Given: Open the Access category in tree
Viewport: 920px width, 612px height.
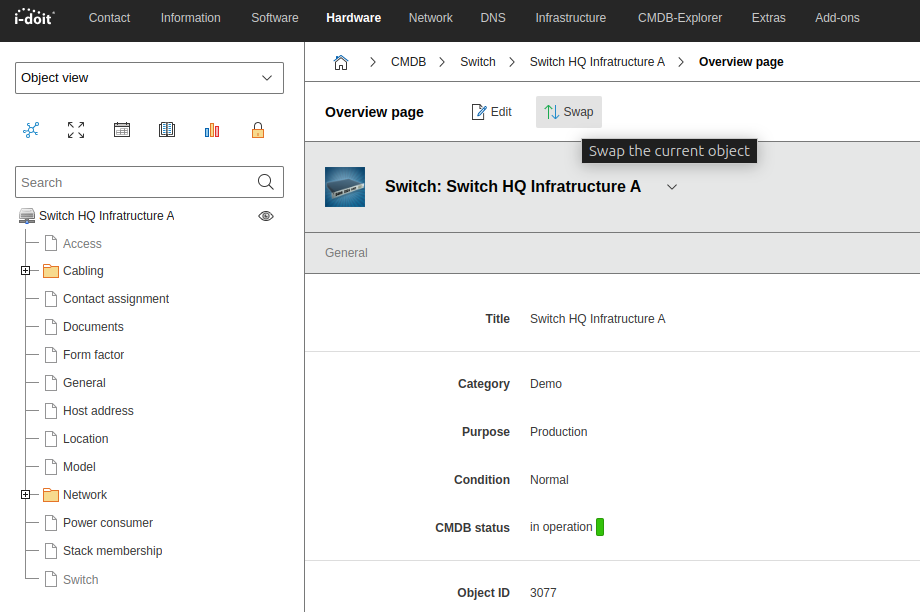Looking at the screenshot, I should pos(82,244).
